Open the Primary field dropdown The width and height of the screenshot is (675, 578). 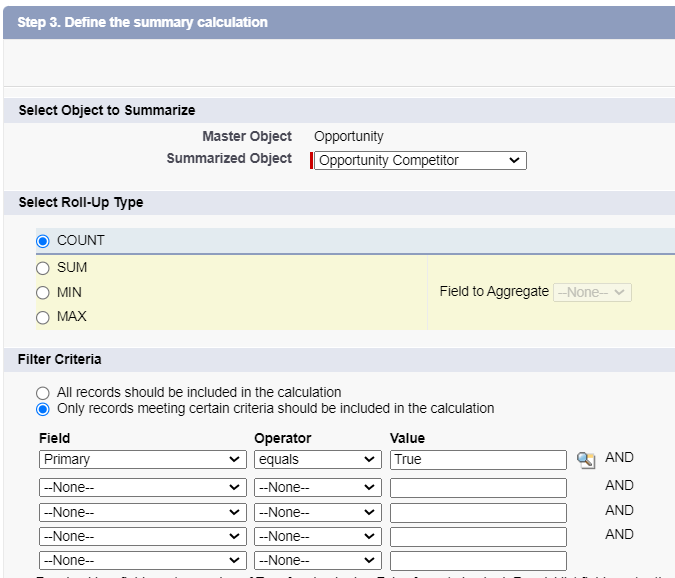[x=142, y=460]
